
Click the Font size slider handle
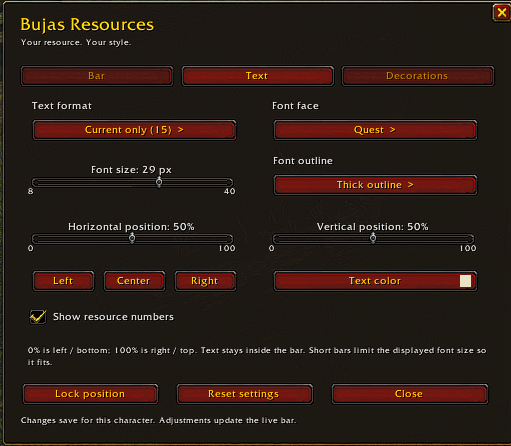click(x=159, y=182)
